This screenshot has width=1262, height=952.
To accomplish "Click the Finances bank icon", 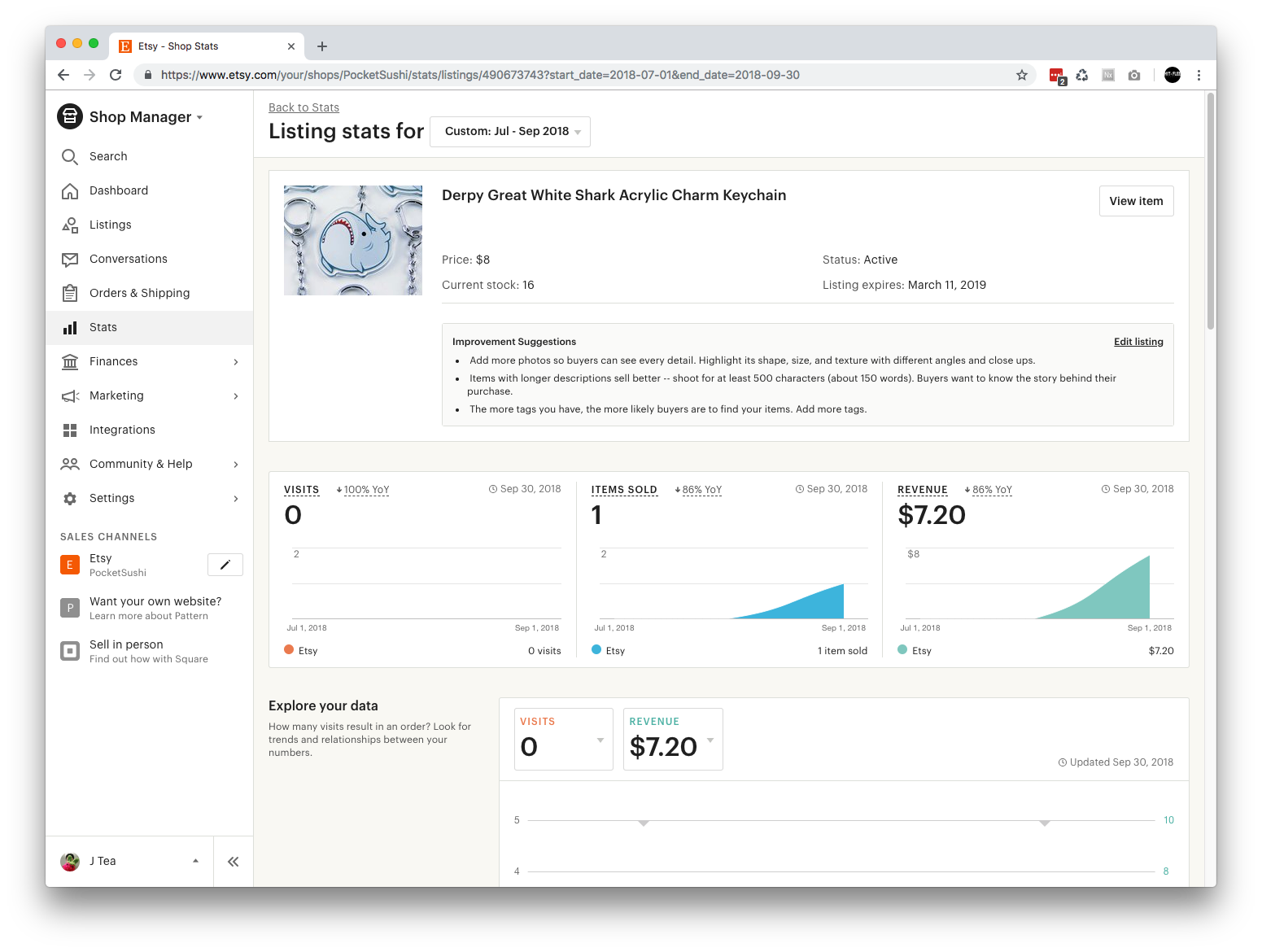I will click(70, 361).
